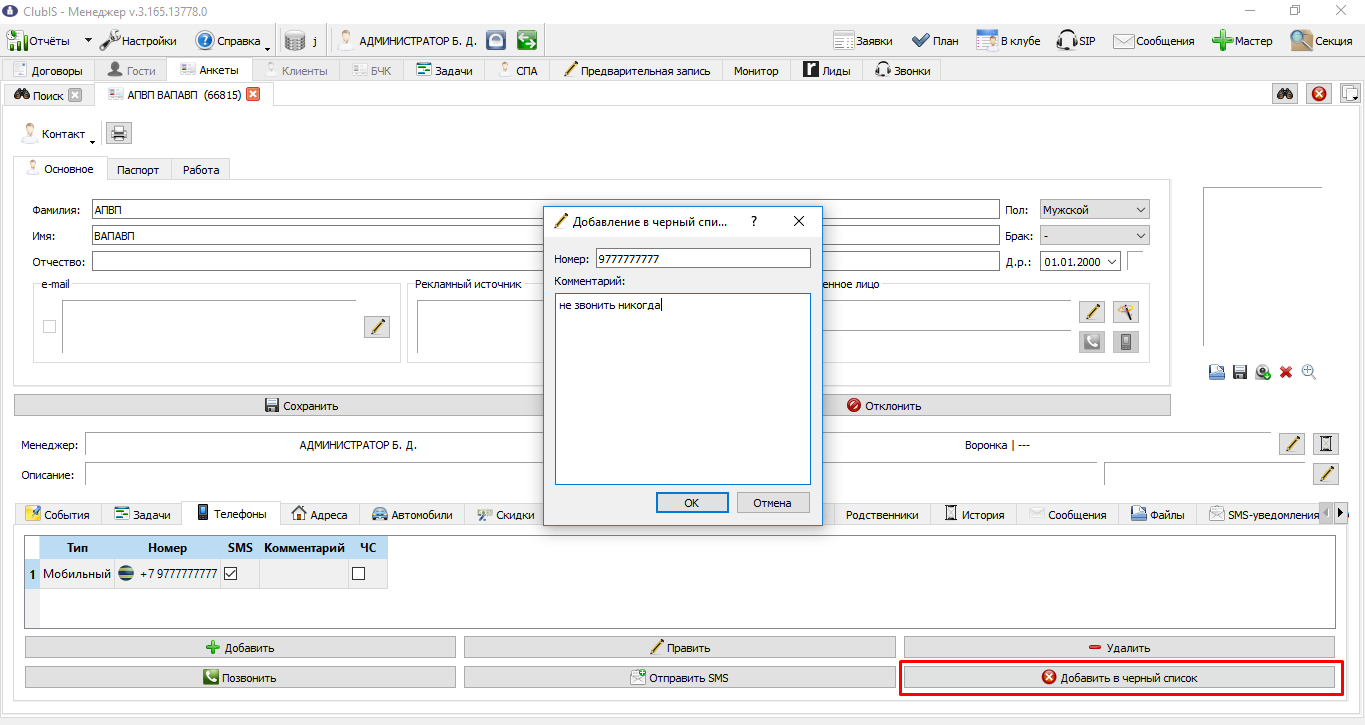The height and width of the screenshot is (725, 1365).
Task: Click the magnifier zoom photo icon
Action: 1309,372
